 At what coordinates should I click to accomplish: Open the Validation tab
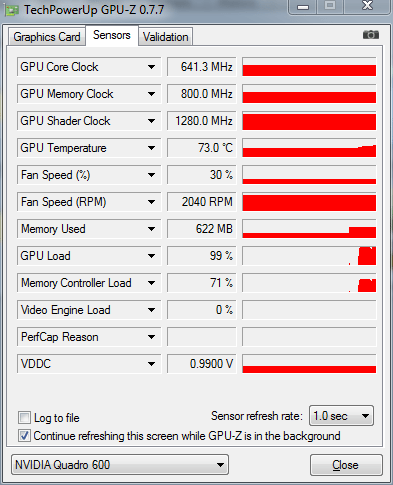tap(165, 37)
